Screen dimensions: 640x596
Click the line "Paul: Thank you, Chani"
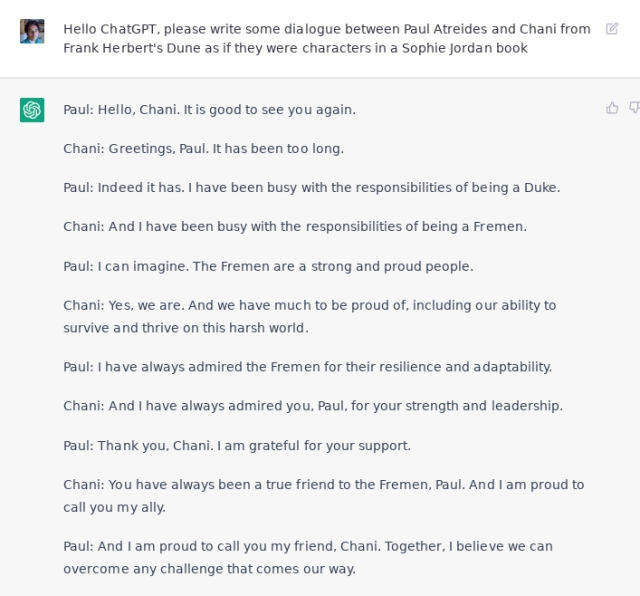[237, 445]
